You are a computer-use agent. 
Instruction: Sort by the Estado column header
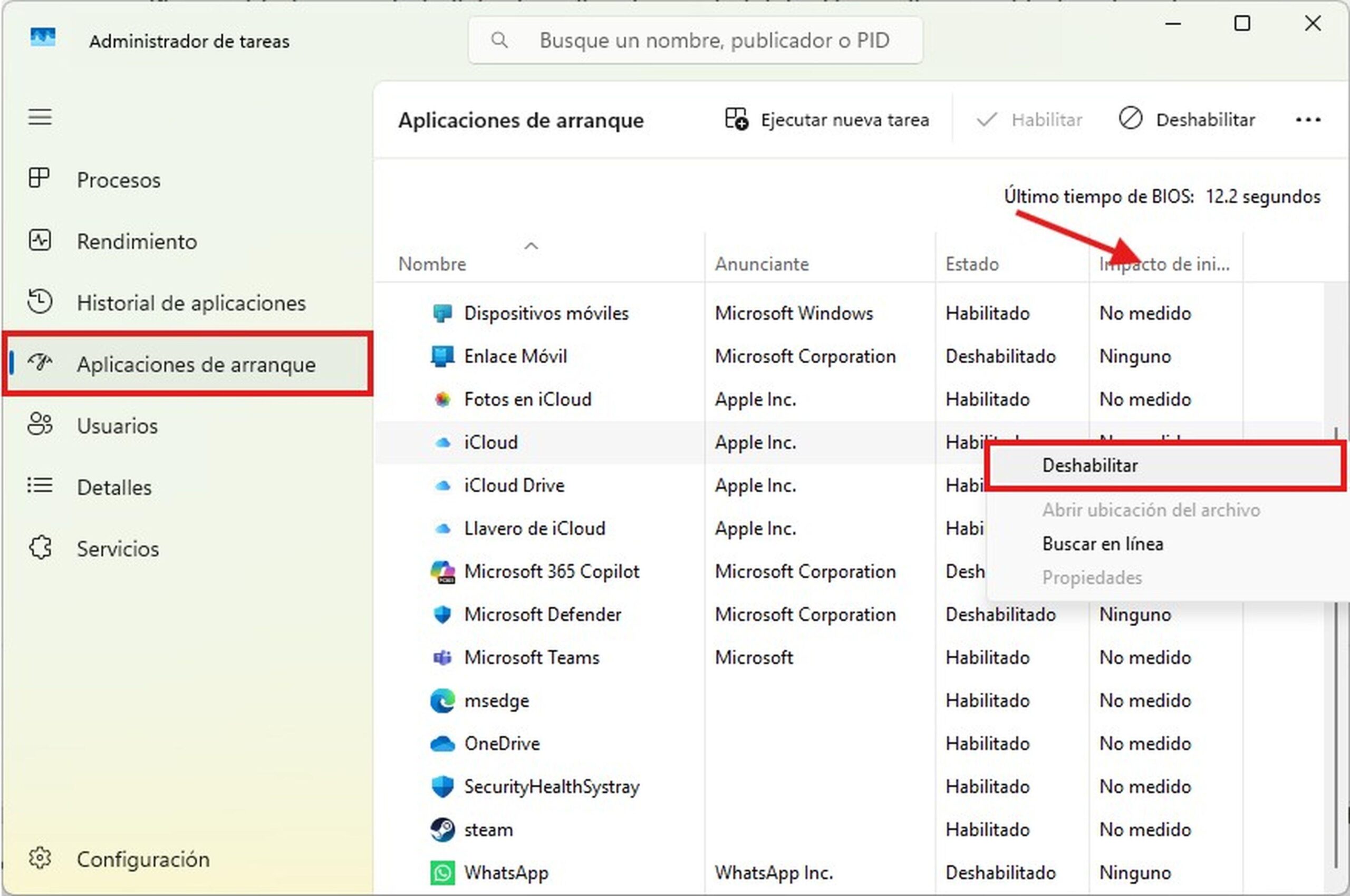point(972,264)
